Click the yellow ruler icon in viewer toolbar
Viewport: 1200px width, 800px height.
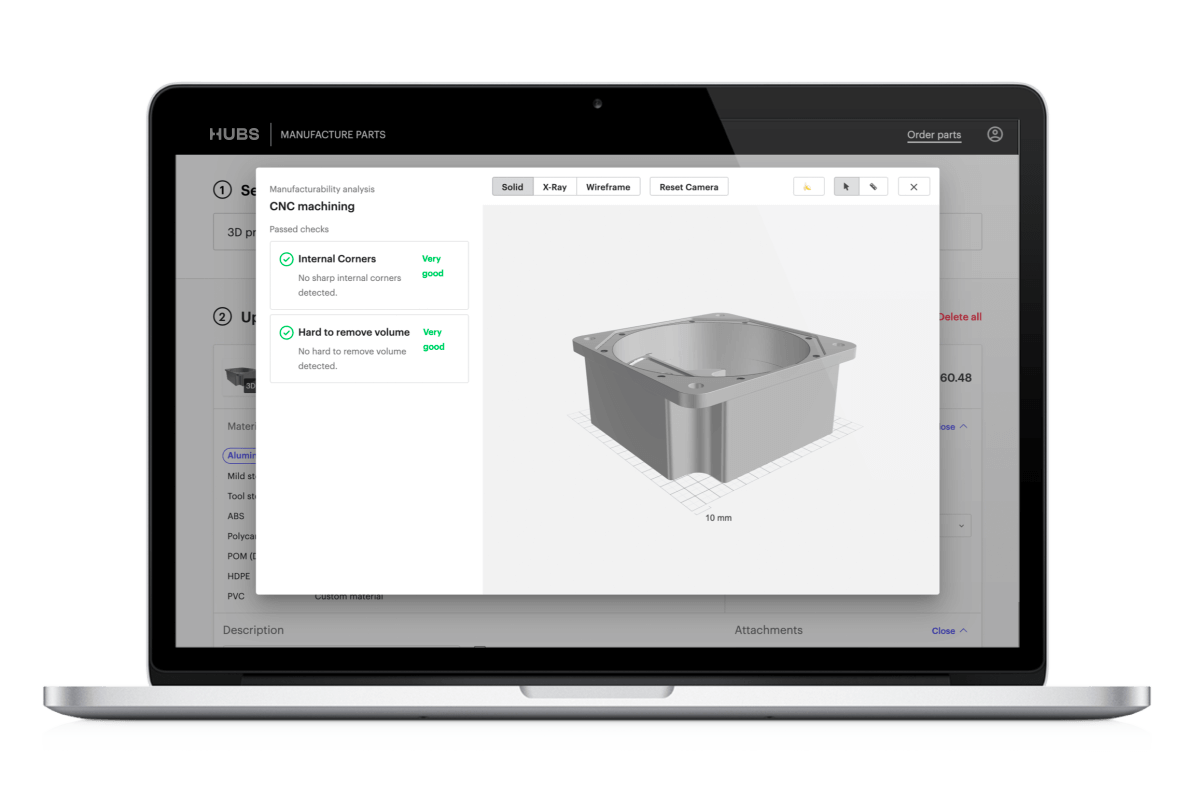[x=808, y=187]
